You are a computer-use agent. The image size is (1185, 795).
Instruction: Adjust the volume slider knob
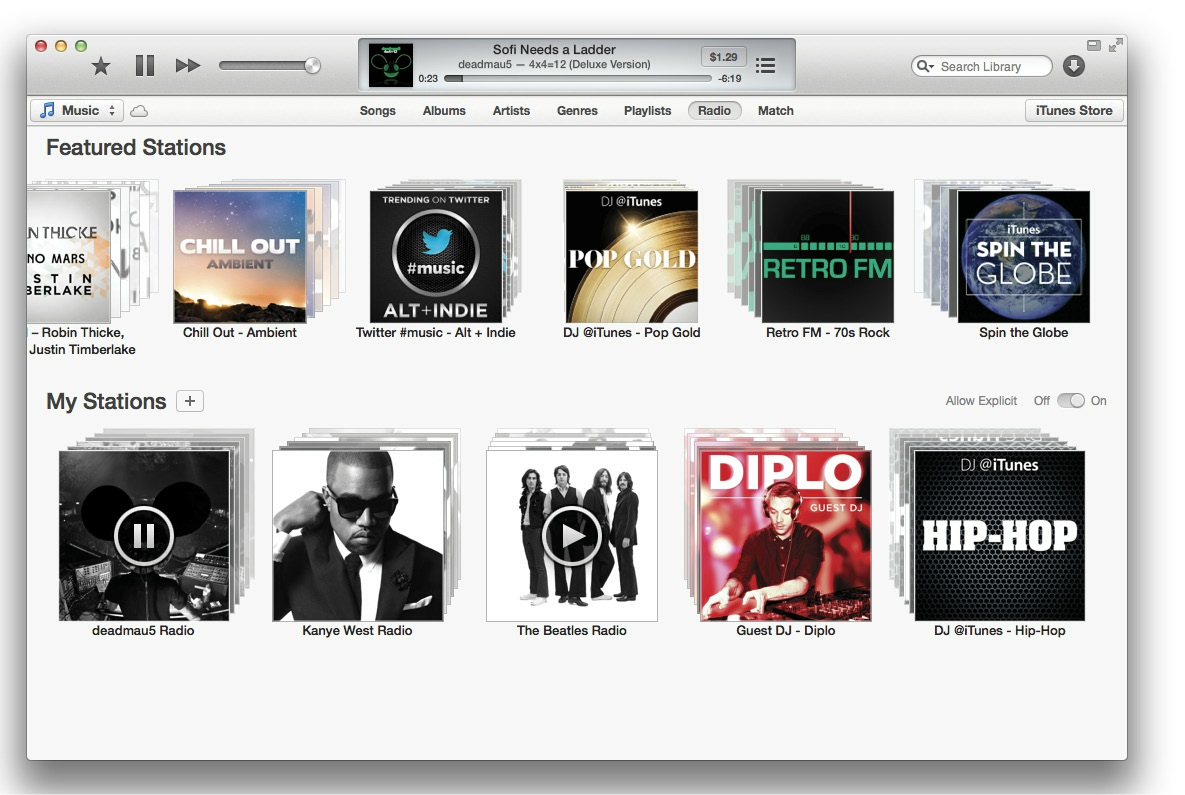point(312,66)
